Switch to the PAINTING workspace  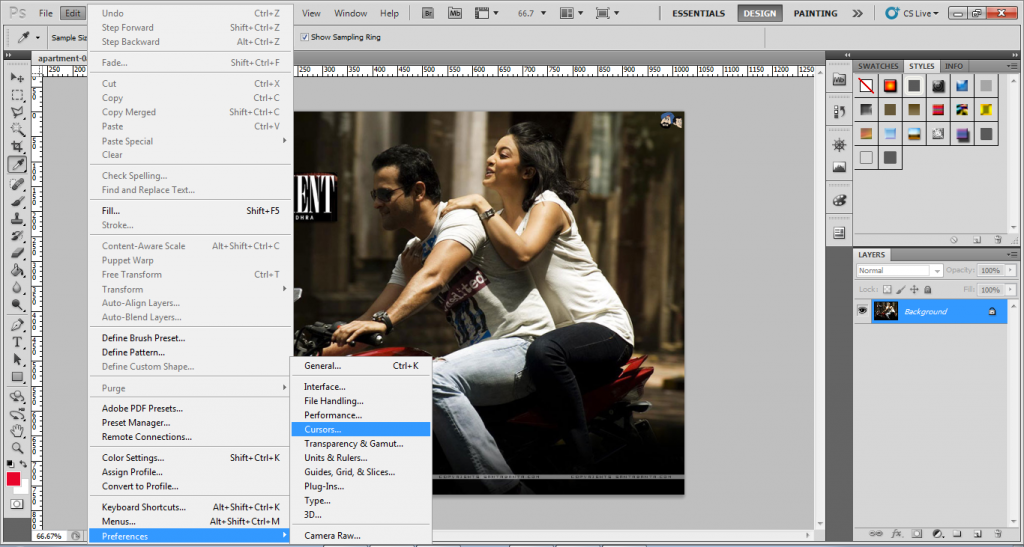[816, 13]
